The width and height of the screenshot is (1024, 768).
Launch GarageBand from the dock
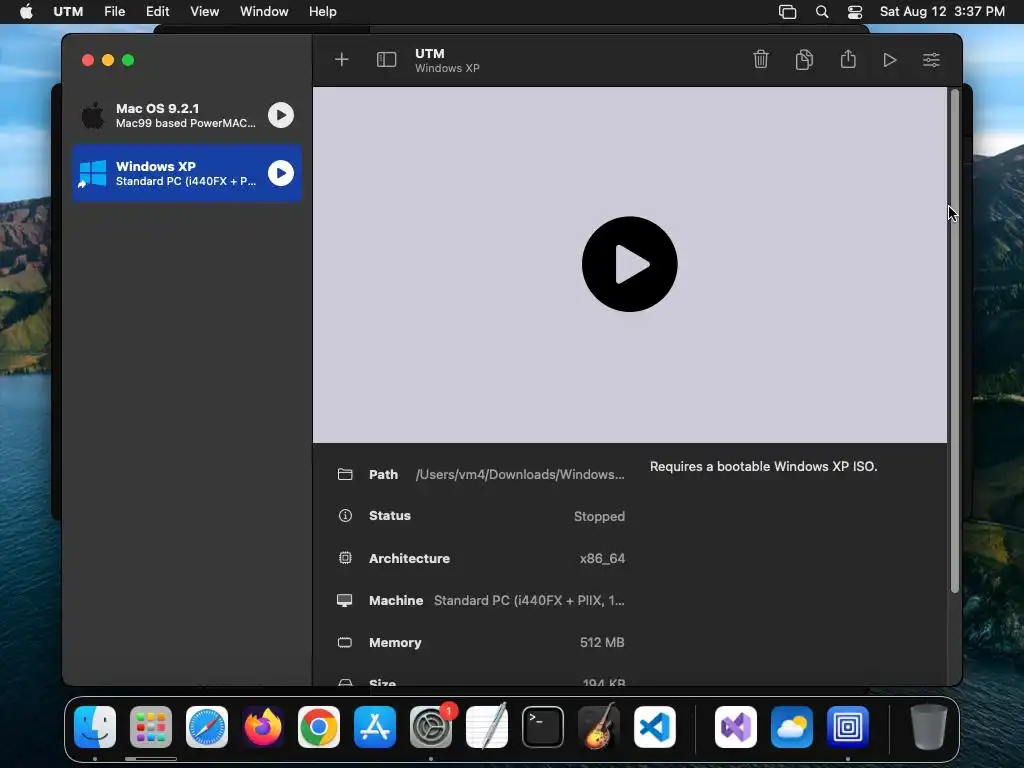(599, 727)
